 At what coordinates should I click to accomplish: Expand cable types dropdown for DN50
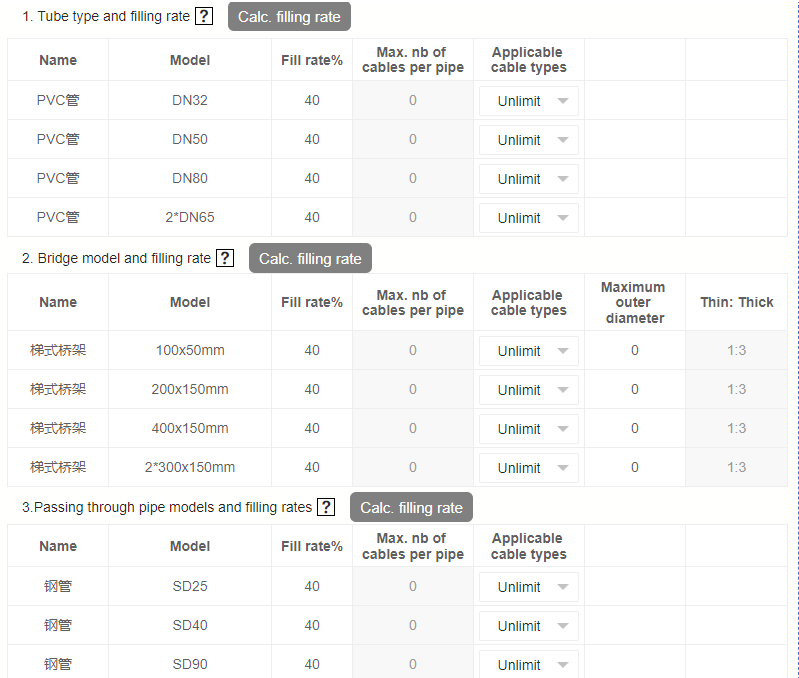[529, 140]
